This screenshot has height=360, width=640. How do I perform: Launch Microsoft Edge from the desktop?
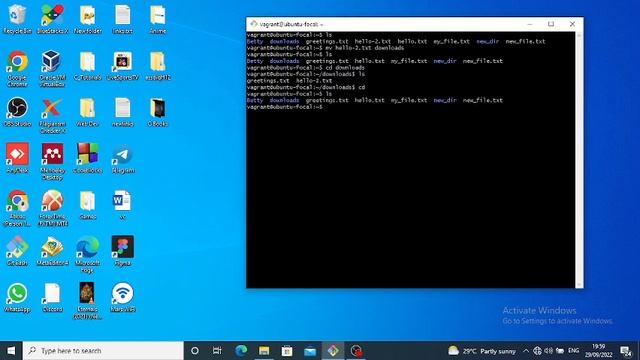pyautogui.click(x=88, y=254)
